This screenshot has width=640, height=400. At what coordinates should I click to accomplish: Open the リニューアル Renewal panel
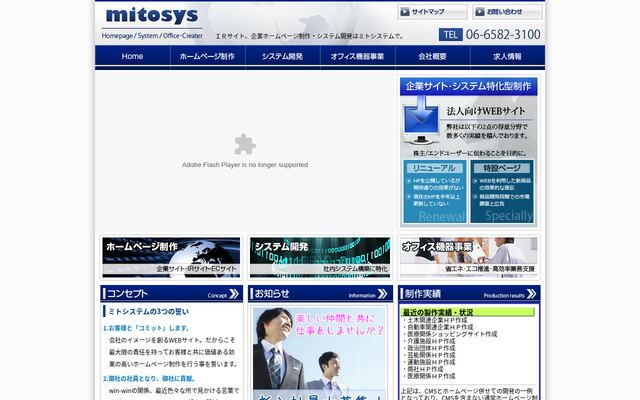click(x=434, y=191)
